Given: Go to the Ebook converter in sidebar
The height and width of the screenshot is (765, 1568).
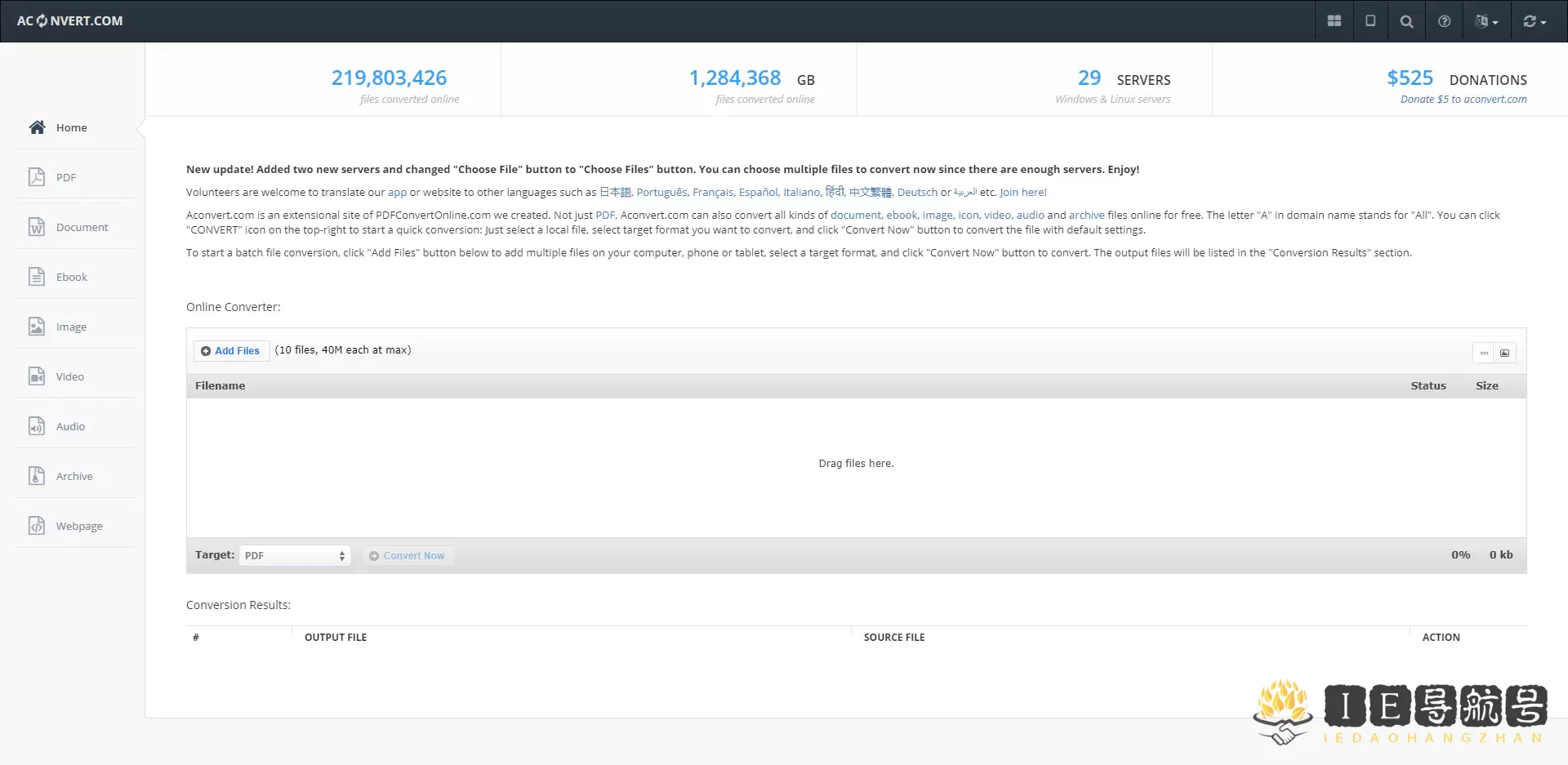Looking at the screenshot, I should [x=71, y=277].
